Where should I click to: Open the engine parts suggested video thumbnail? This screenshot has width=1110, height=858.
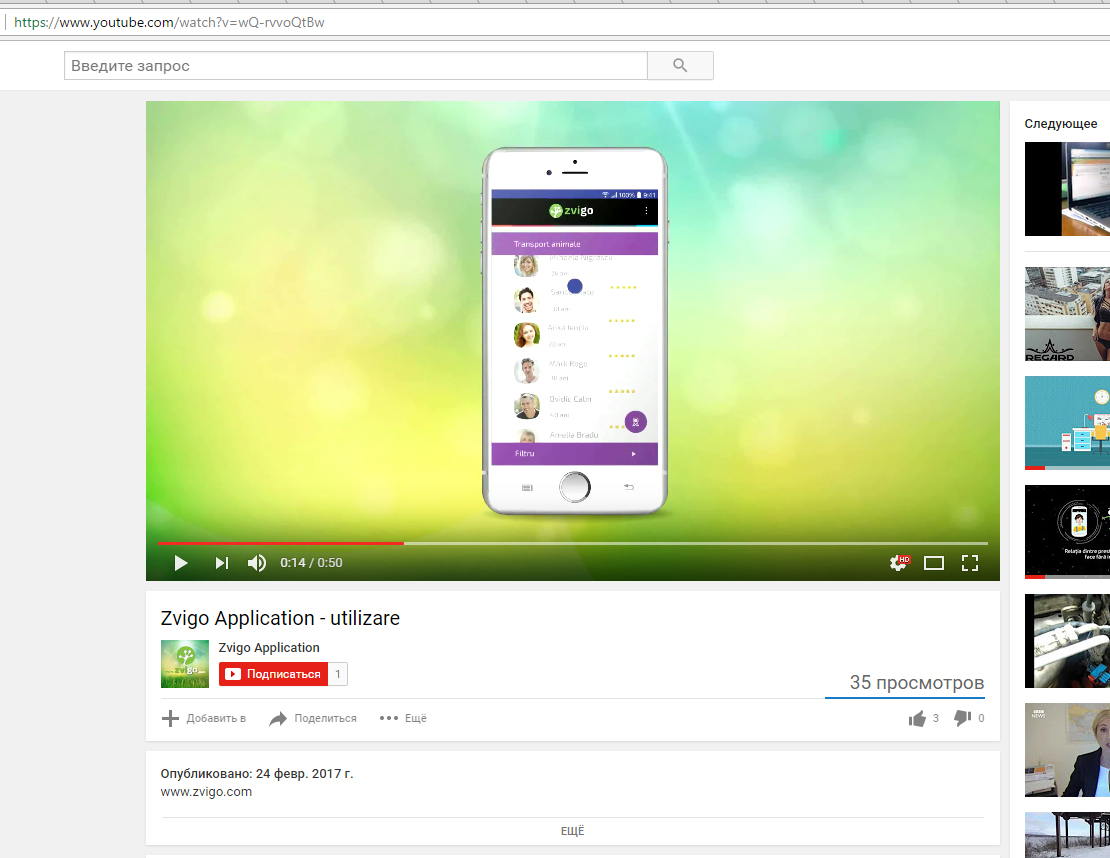1068,641
